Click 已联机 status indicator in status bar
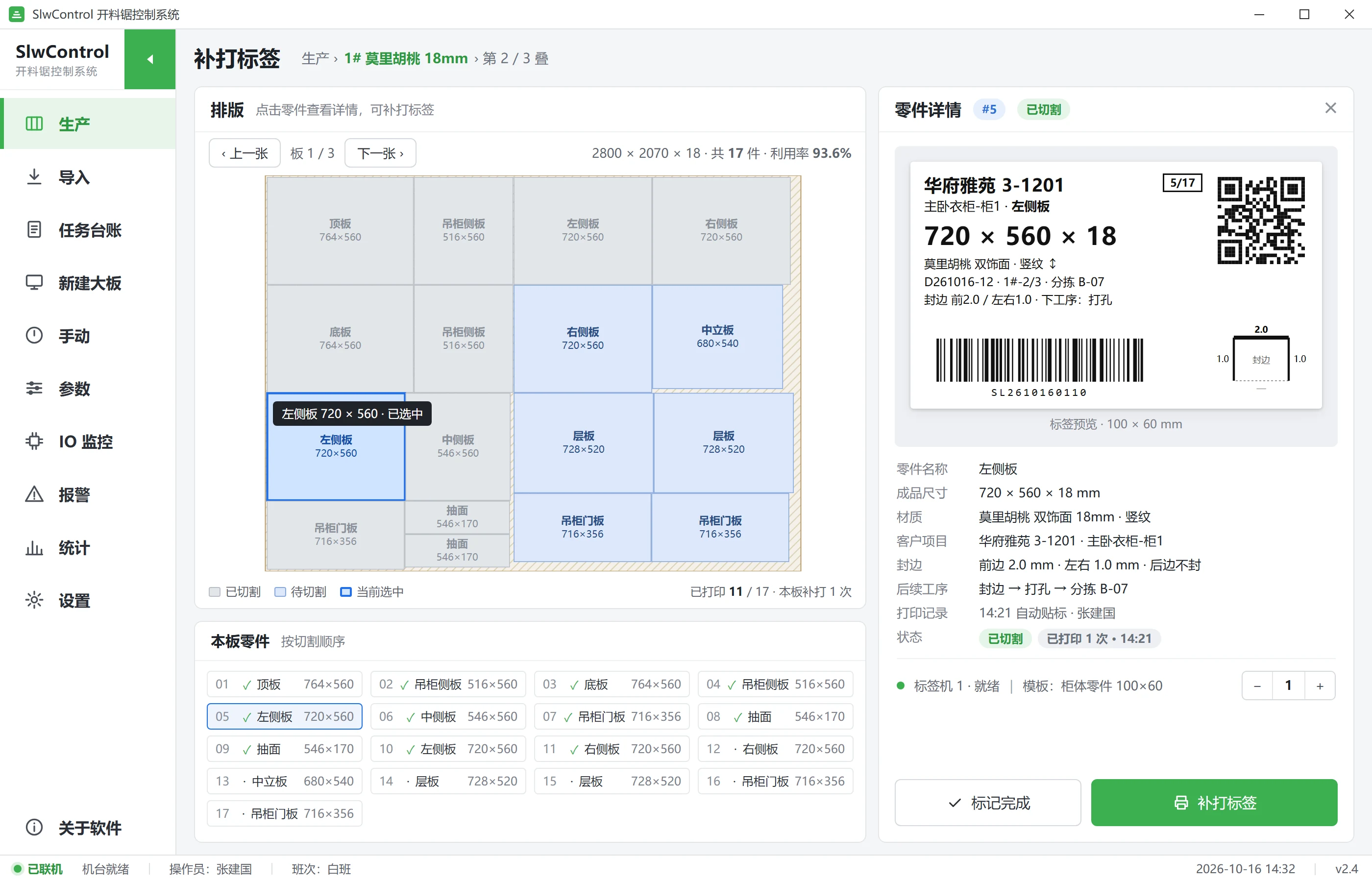The image size is (1372, 882). pyautogui.click(x=38, y=868)
